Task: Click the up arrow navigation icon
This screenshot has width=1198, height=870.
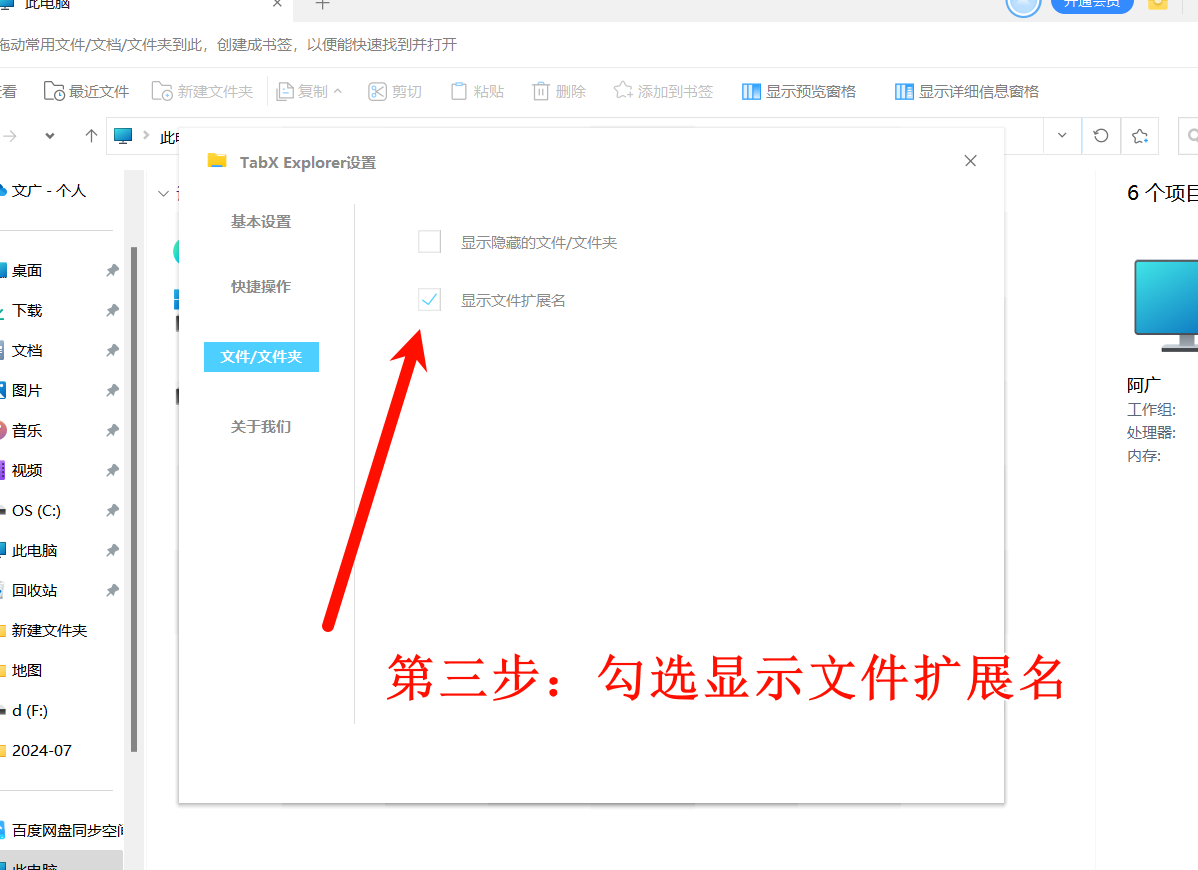Action: coord(91,135)
